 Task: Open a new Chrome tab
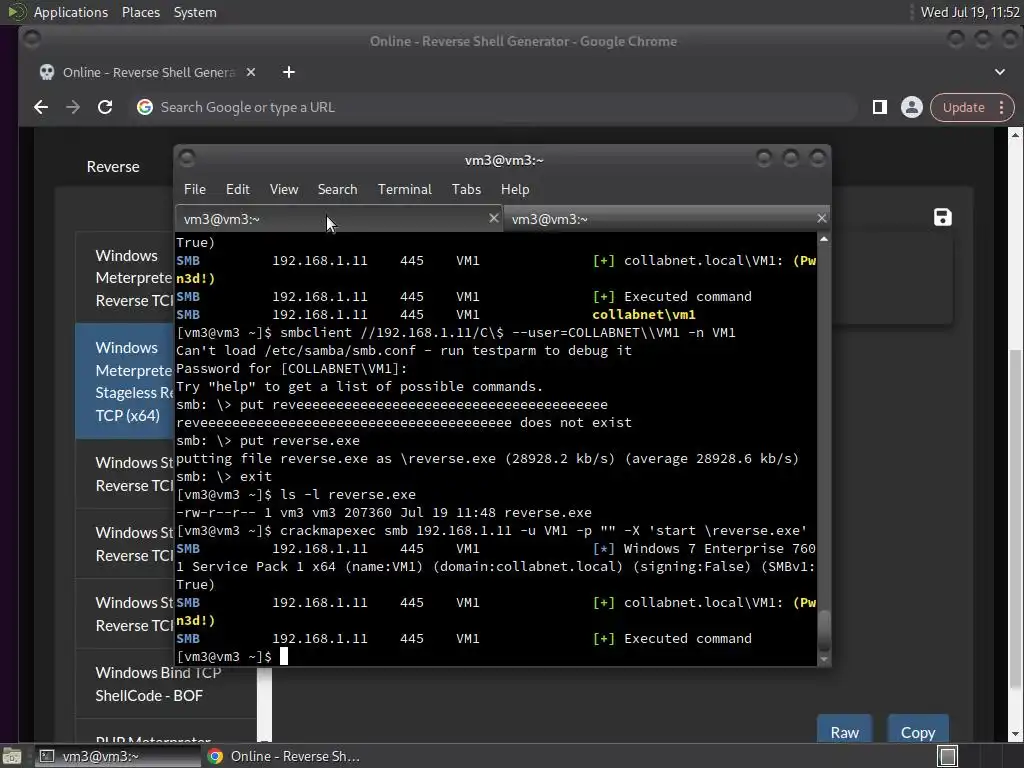(x=289, y=72)
